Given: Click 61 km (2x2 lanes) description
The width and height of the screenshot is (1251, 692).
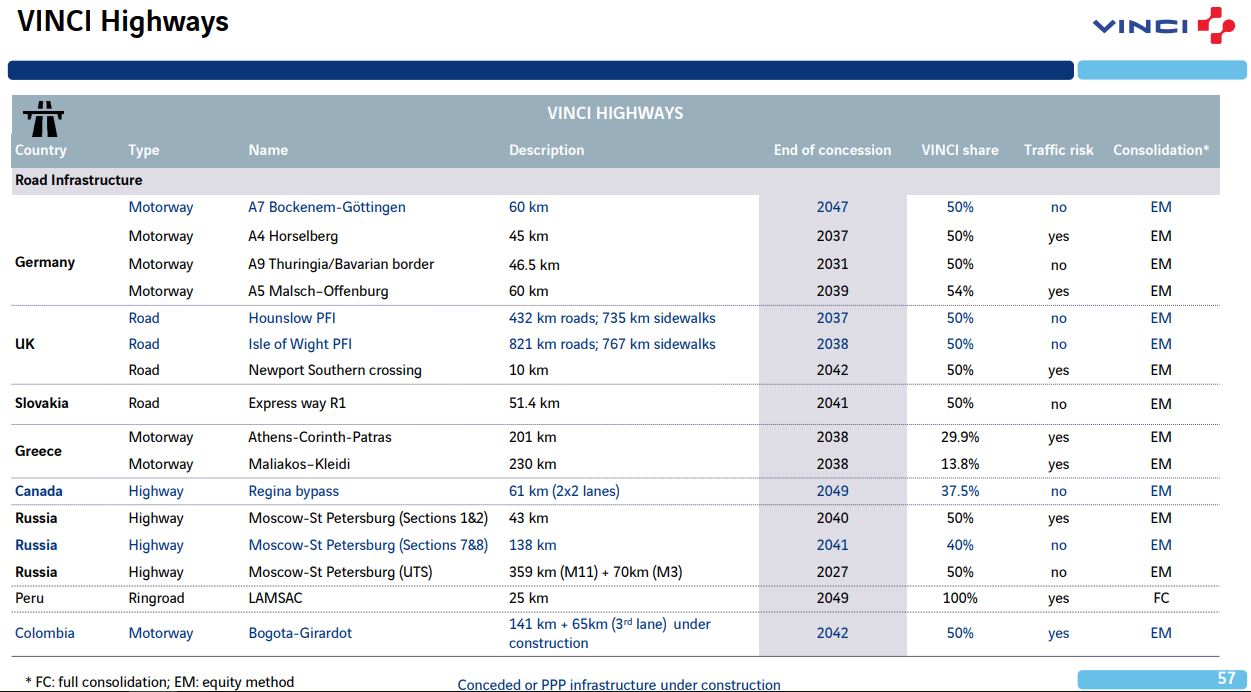Looking at the screenshot, I should pyautogui.click(x=564, y=491).
